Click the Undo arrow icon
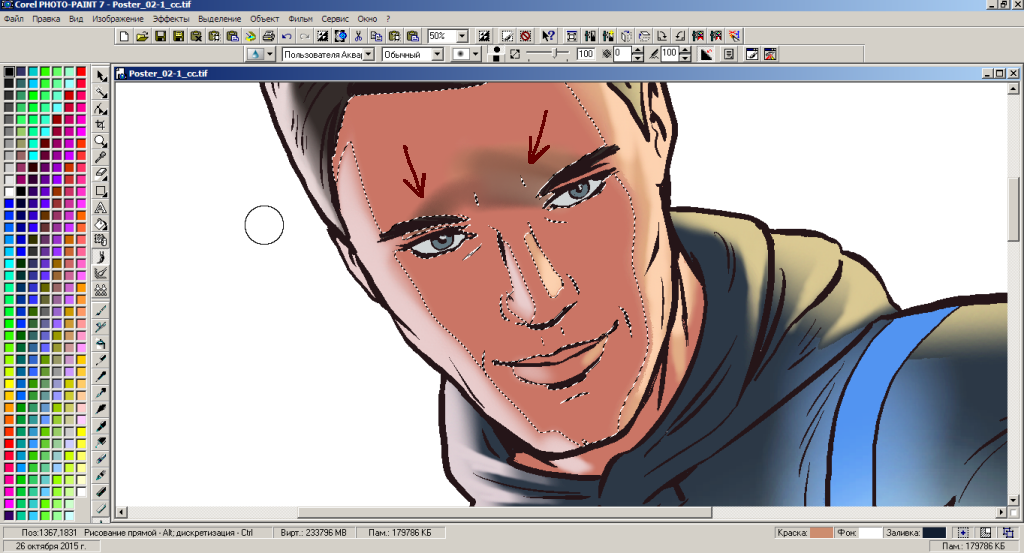 coord(286,36)
